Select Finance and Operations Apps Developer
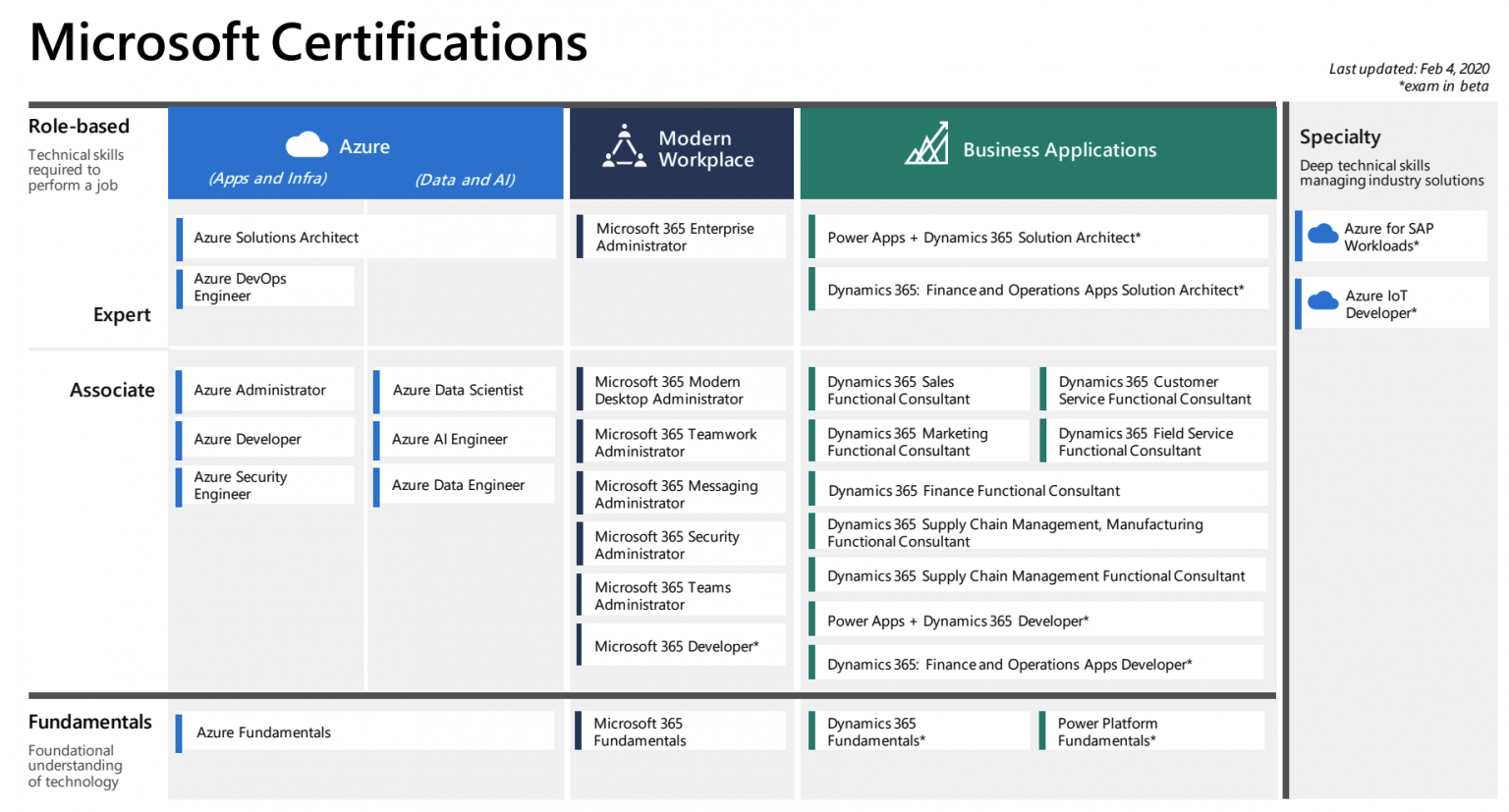This screenshot has height=812, width=1509. pos(1036,664)
